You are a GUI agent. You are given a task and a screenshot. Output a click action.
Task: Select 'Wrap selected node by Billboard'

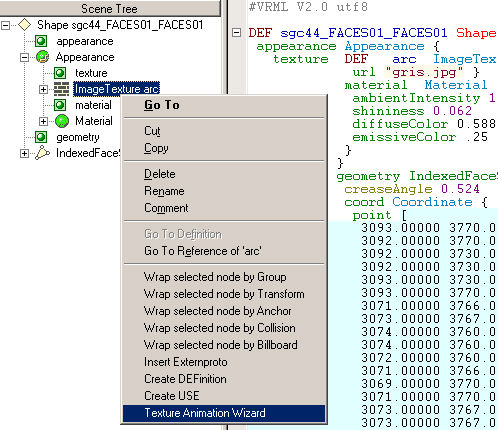tap(224, 345)
